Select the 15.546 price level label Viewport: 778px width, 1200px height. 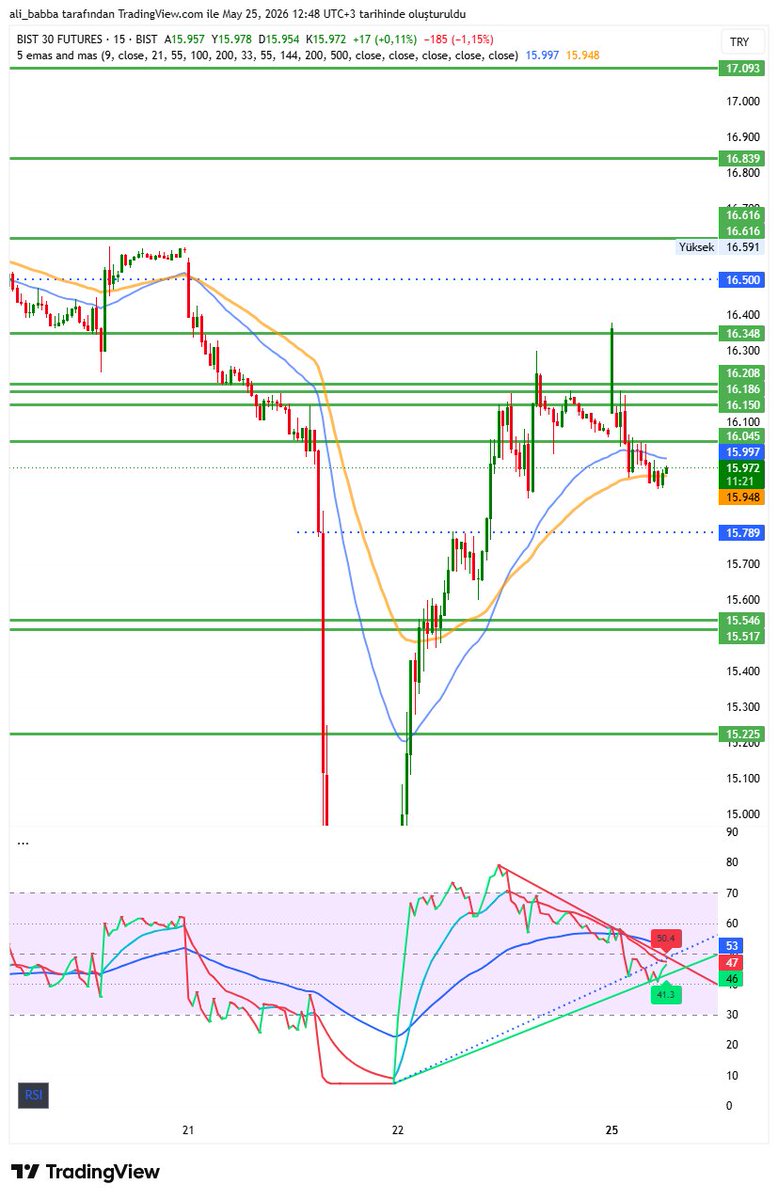[741, 621]
